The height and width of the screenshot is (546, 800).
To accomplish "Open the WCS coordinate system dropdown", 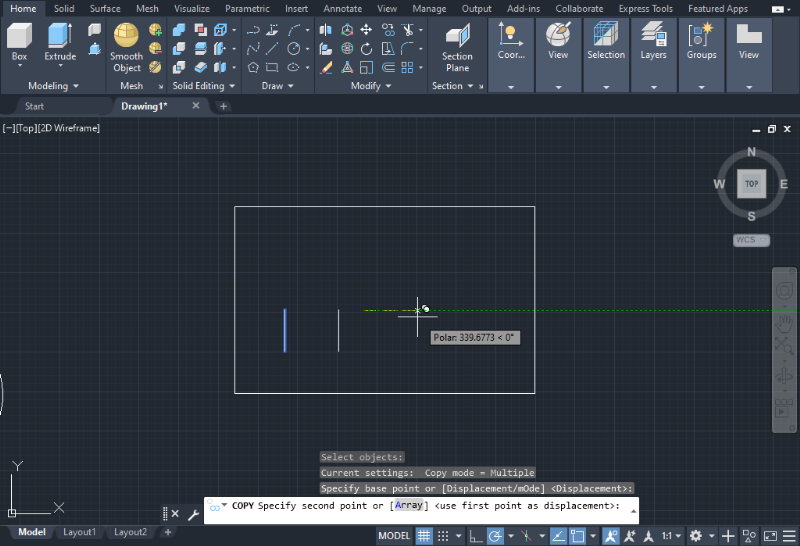I will [751, 240].
